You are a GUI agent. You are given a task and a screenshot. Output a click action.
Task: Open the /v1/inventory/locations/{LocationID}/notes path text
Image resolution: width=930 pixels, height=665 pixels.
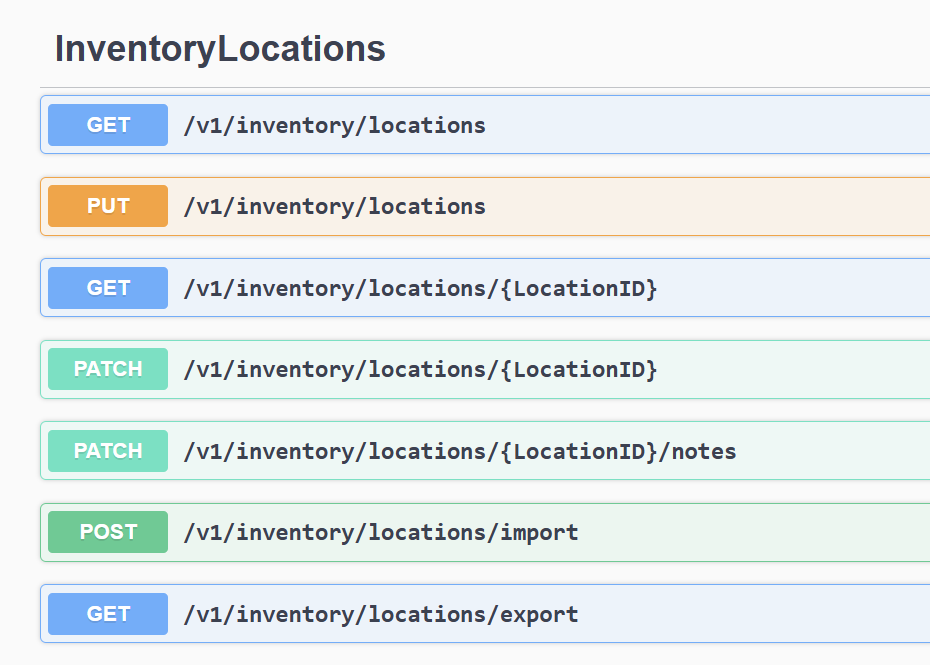[x=459, y=452]
